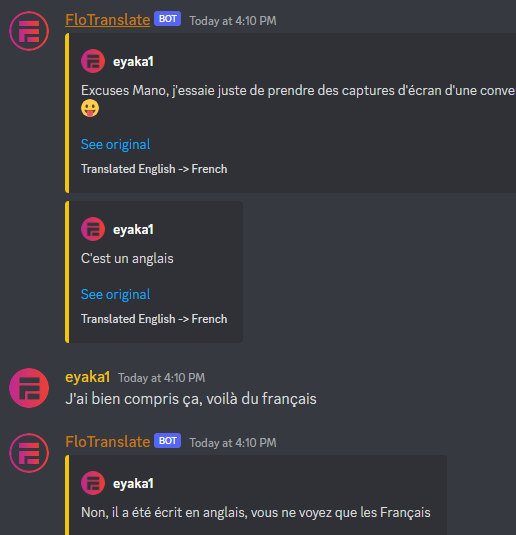The width and height of the screenshot is (516, 535).
Task: Open FloTranslate's avatar on the top message
Action: (x=29, y=31)
